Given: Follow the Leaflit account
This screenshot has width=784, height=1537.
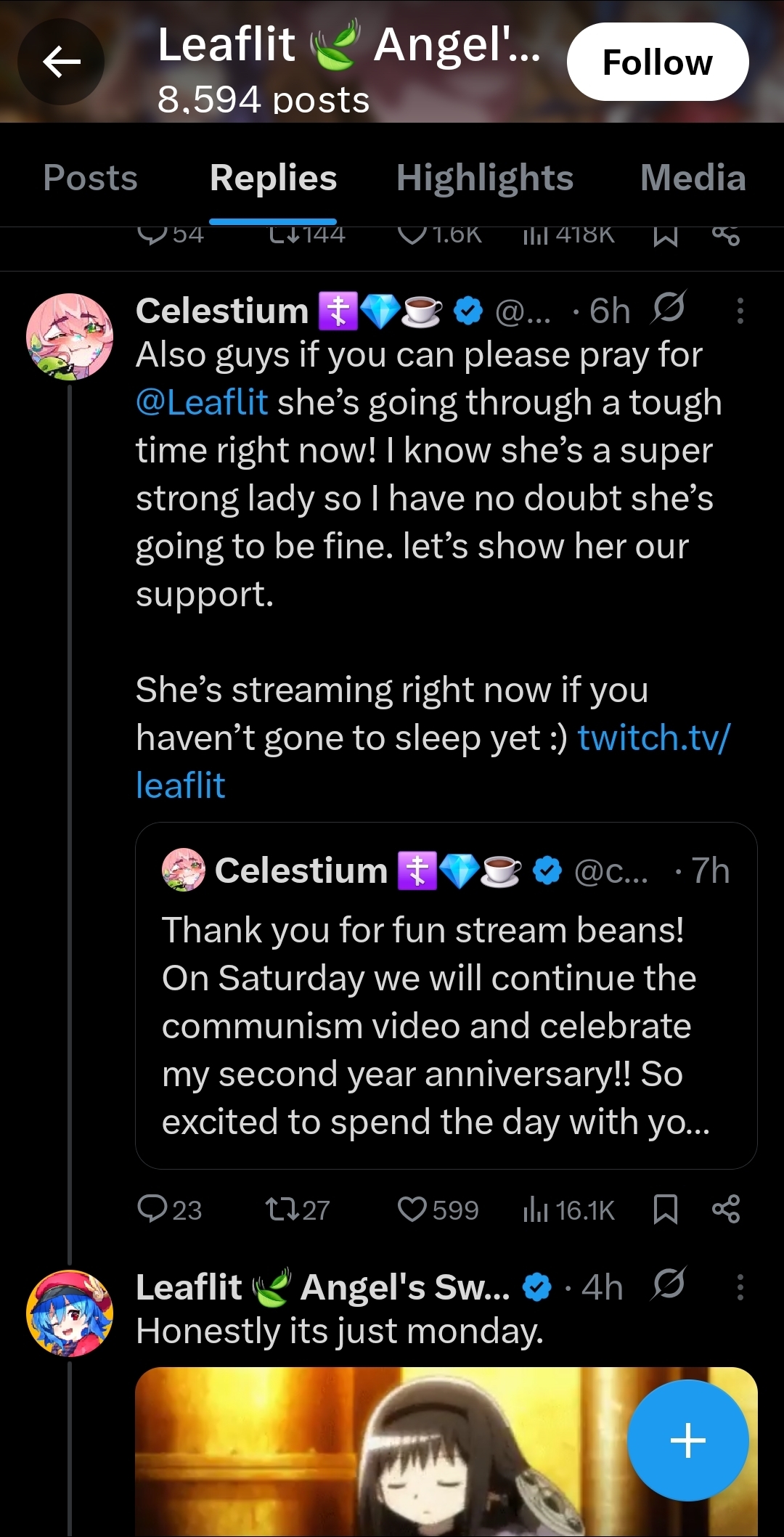Looking at the screenshot, I should 658,62.
